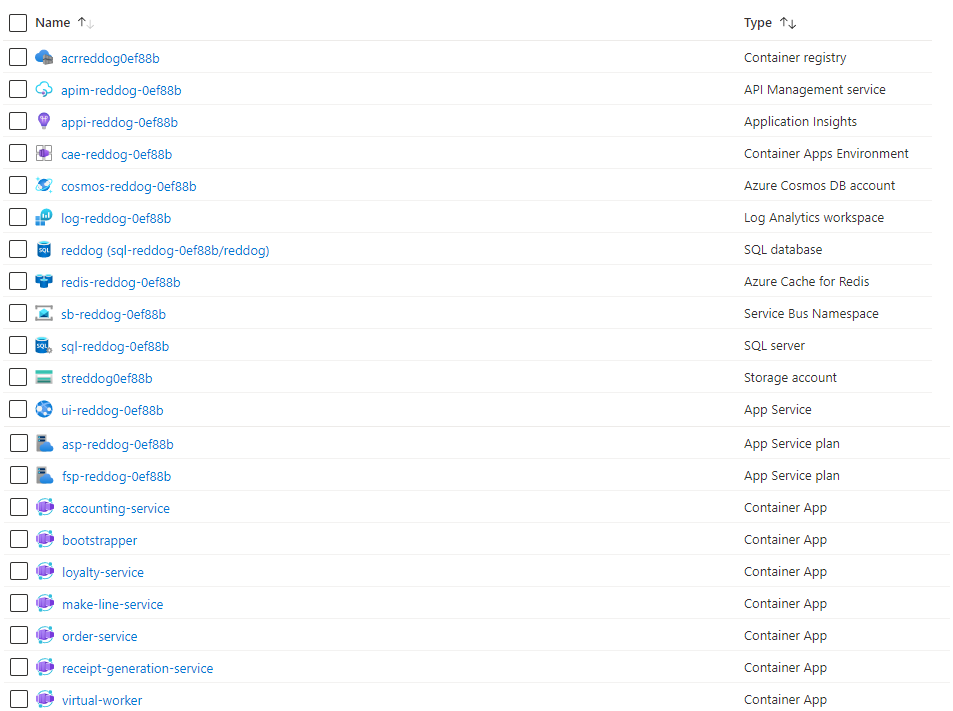The image size is (953, 711).
Task: Select the ui-reddog-0ef88b row checkbox
Action: [x=18, y=410]
